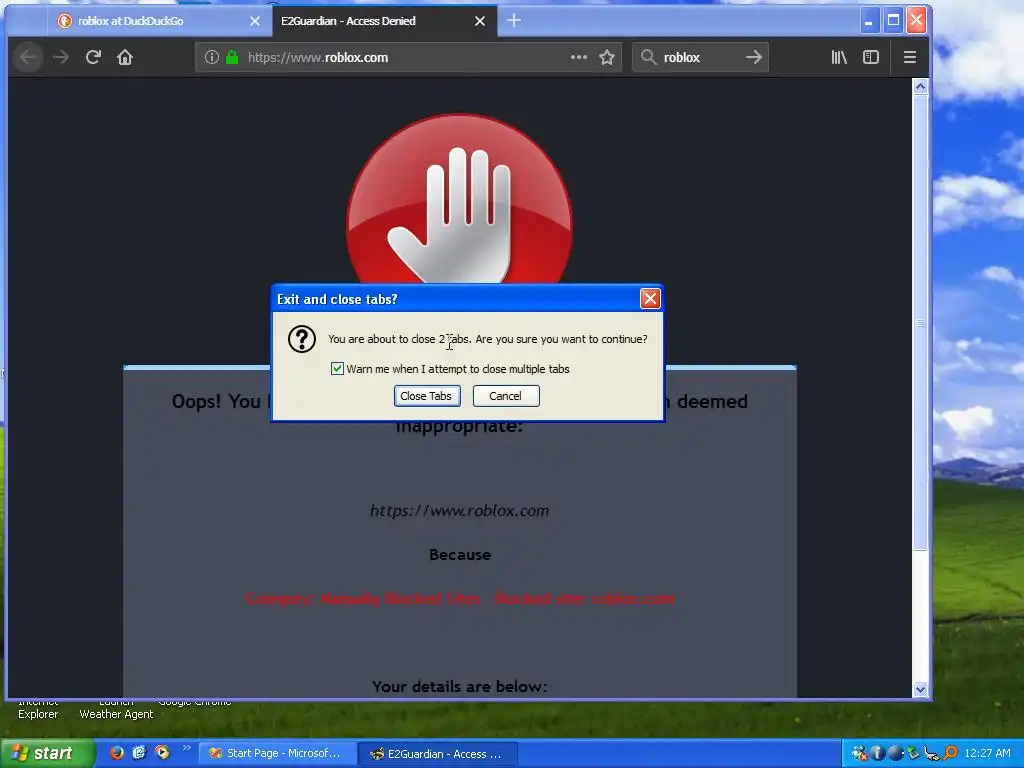Bookmark this page with the star icon
The width and height of the screenshot is (1024, 768).
tap(607, 57)
